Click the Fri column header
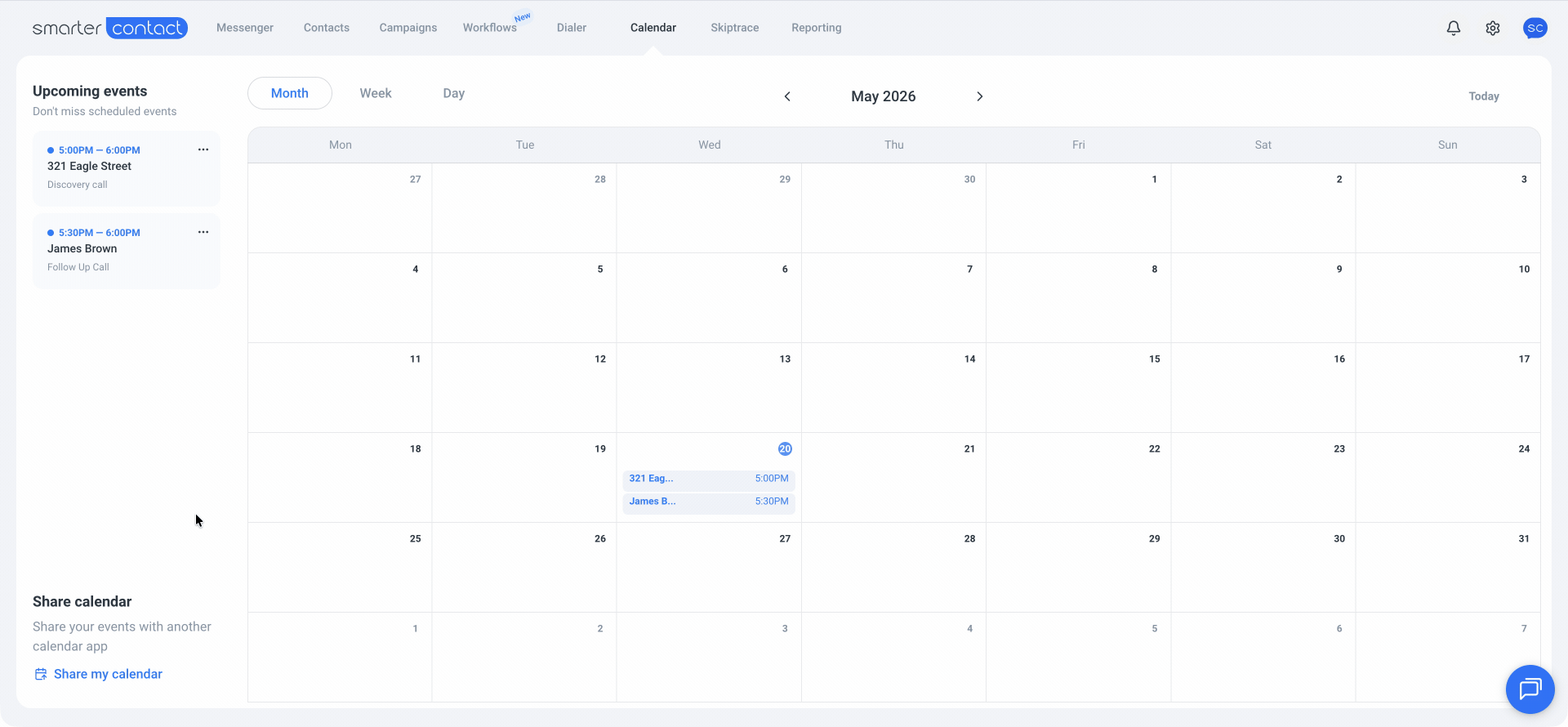1568x727 pixels. (x=1078, y=145)
